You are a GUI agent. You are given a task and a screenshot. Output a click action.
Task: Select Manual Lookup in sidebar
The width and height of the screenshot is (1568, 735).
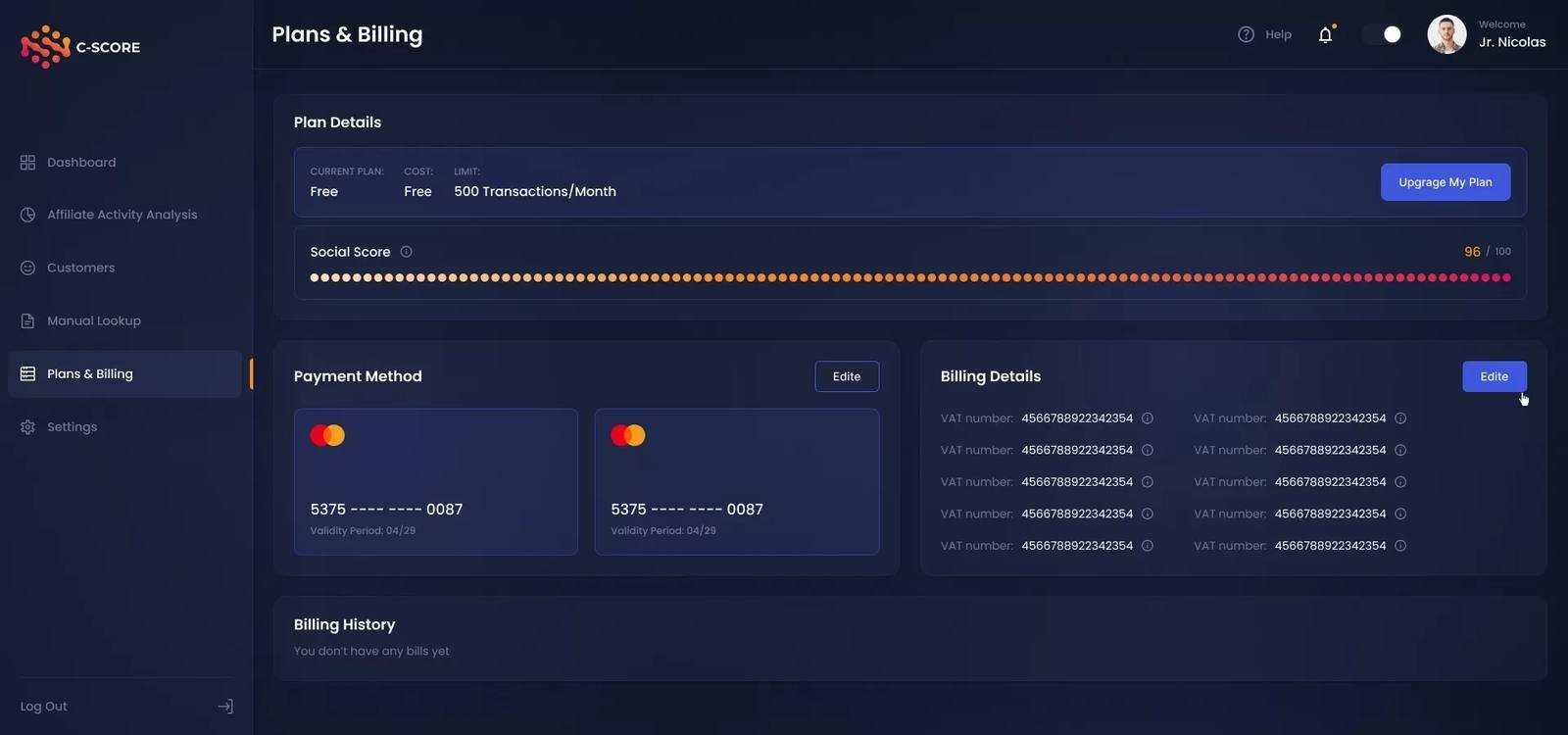pyautogui.click(x=124, y=320)
